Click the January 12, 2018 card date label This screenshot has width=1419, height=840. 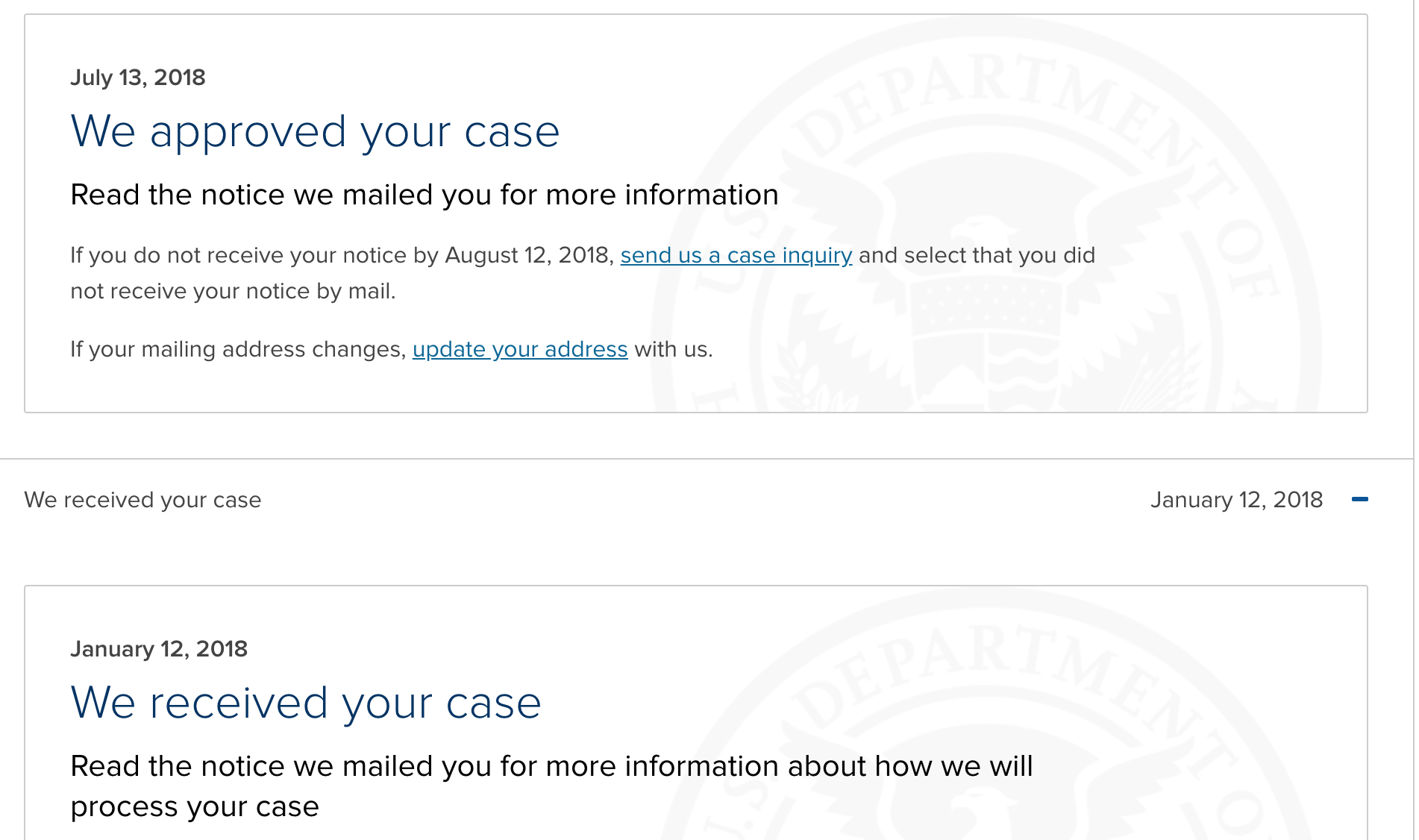pos(159,649)
